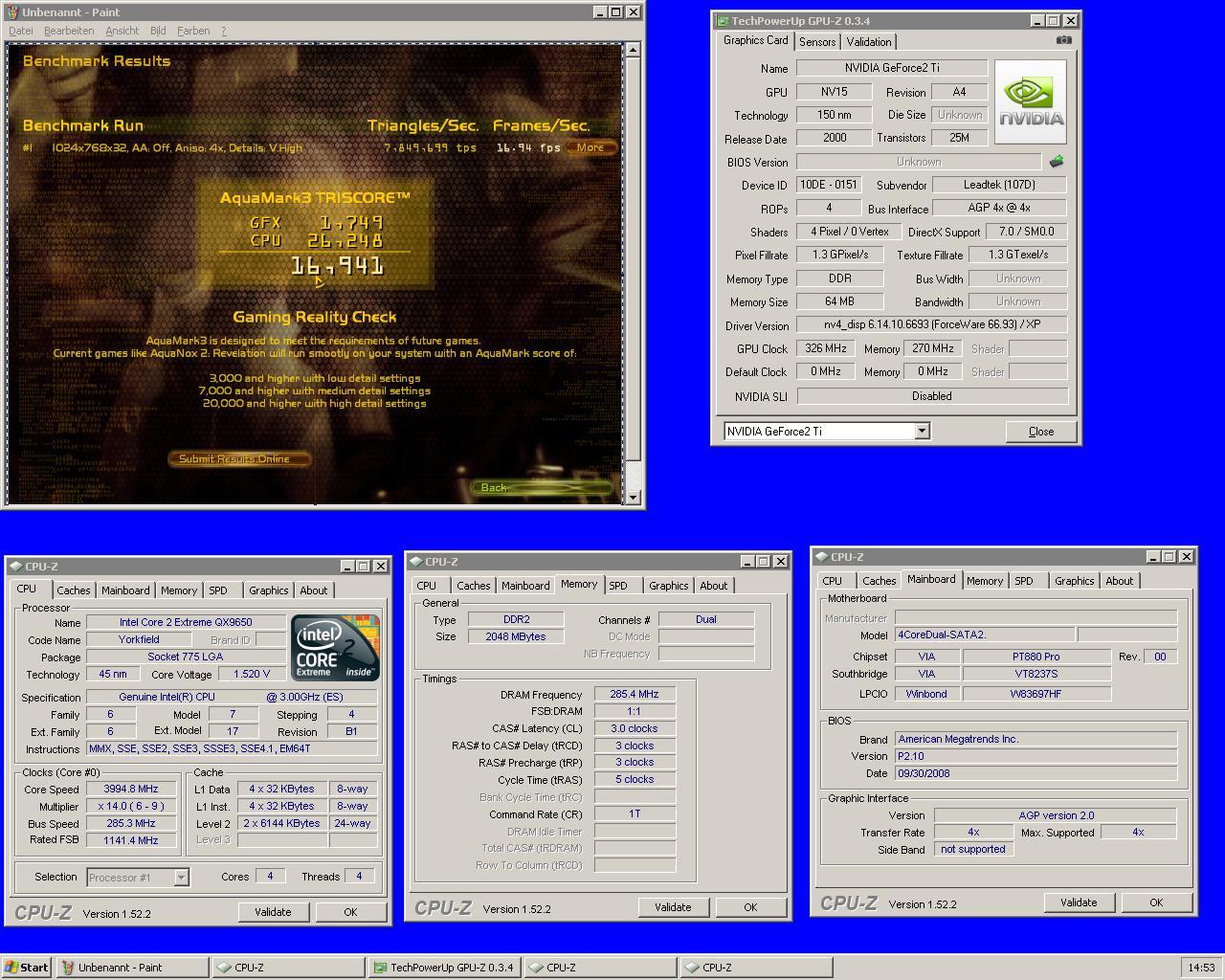This screenshot has height=980, width=1225.
Task: Open About tab in the left CPU-Z window
Action: click(x=314, y=590)
